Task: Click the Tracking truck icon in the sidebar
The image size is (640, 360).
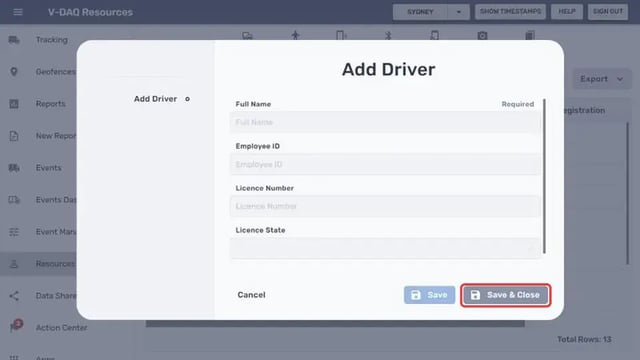Action: click(x=14, y=40)
